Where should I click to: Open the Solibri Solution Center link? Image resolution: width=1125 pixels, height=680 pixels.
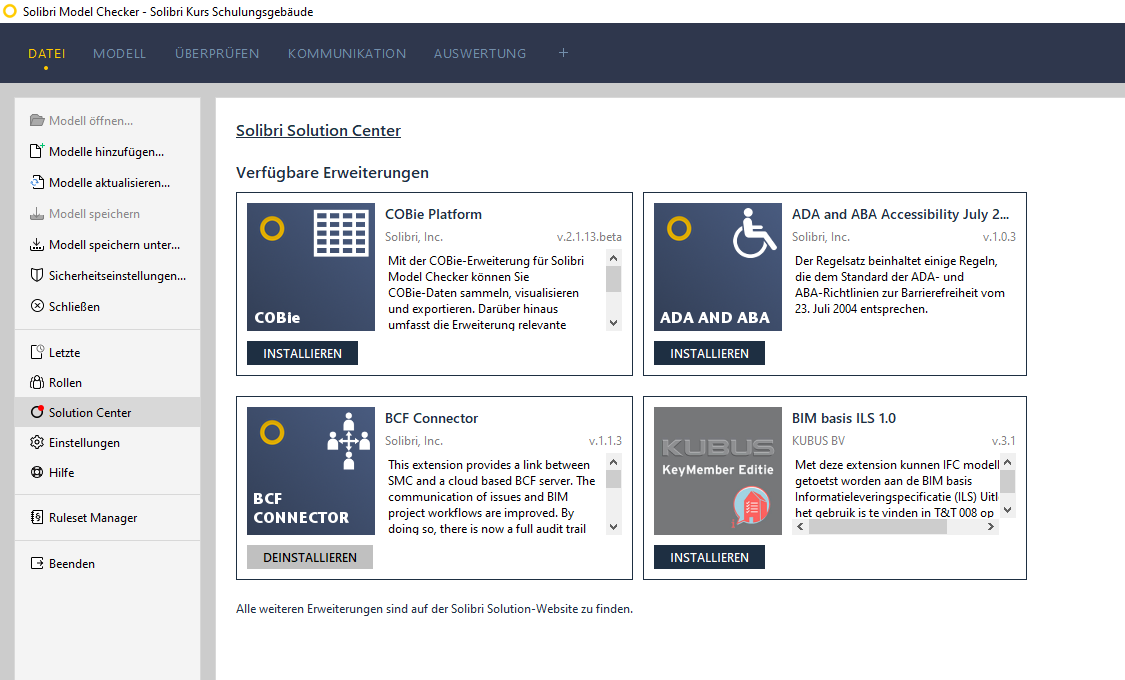click(319, 131)
